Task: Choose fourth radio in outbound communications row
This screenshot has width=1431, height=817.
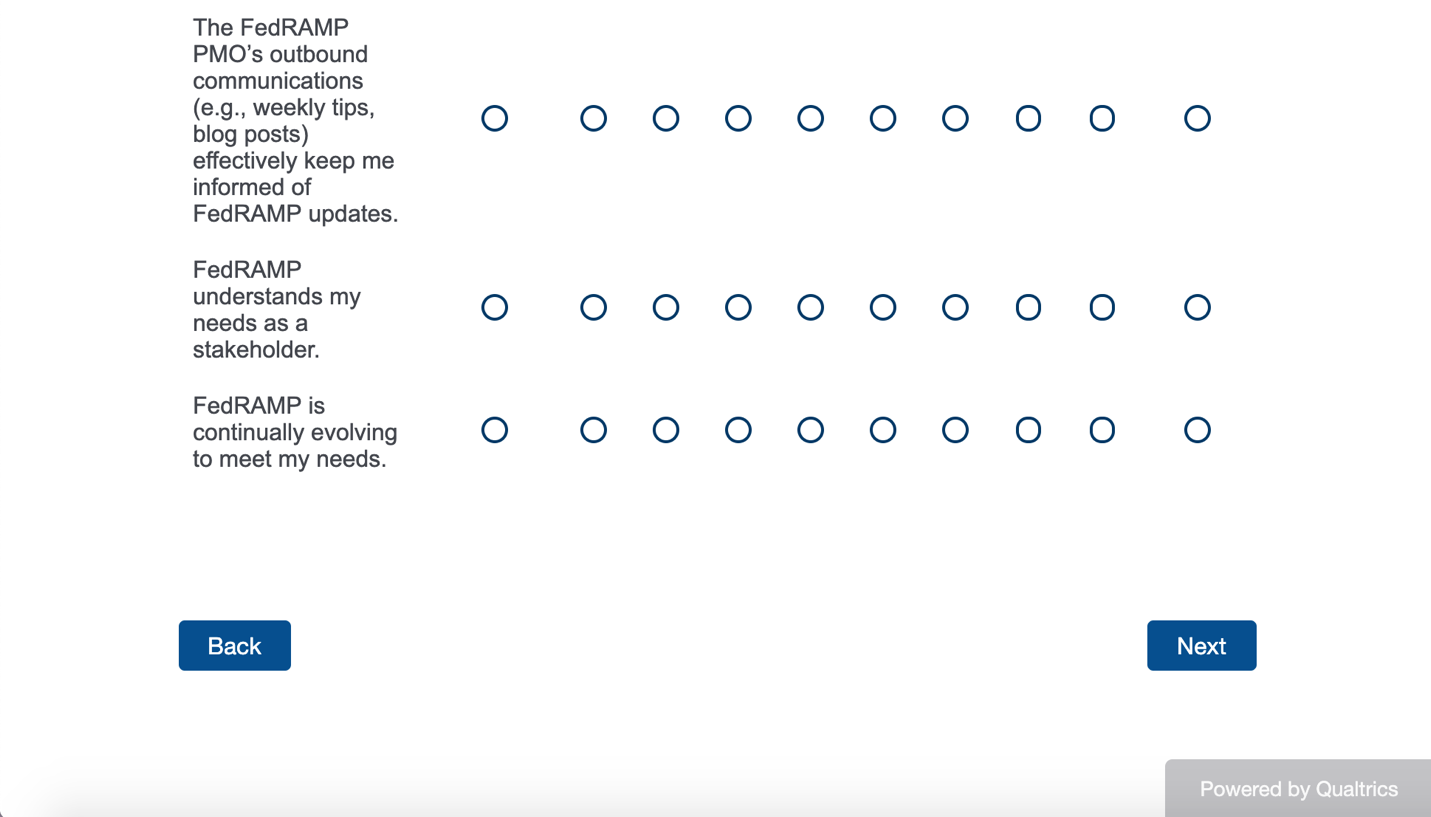Action: click(738, 119)
